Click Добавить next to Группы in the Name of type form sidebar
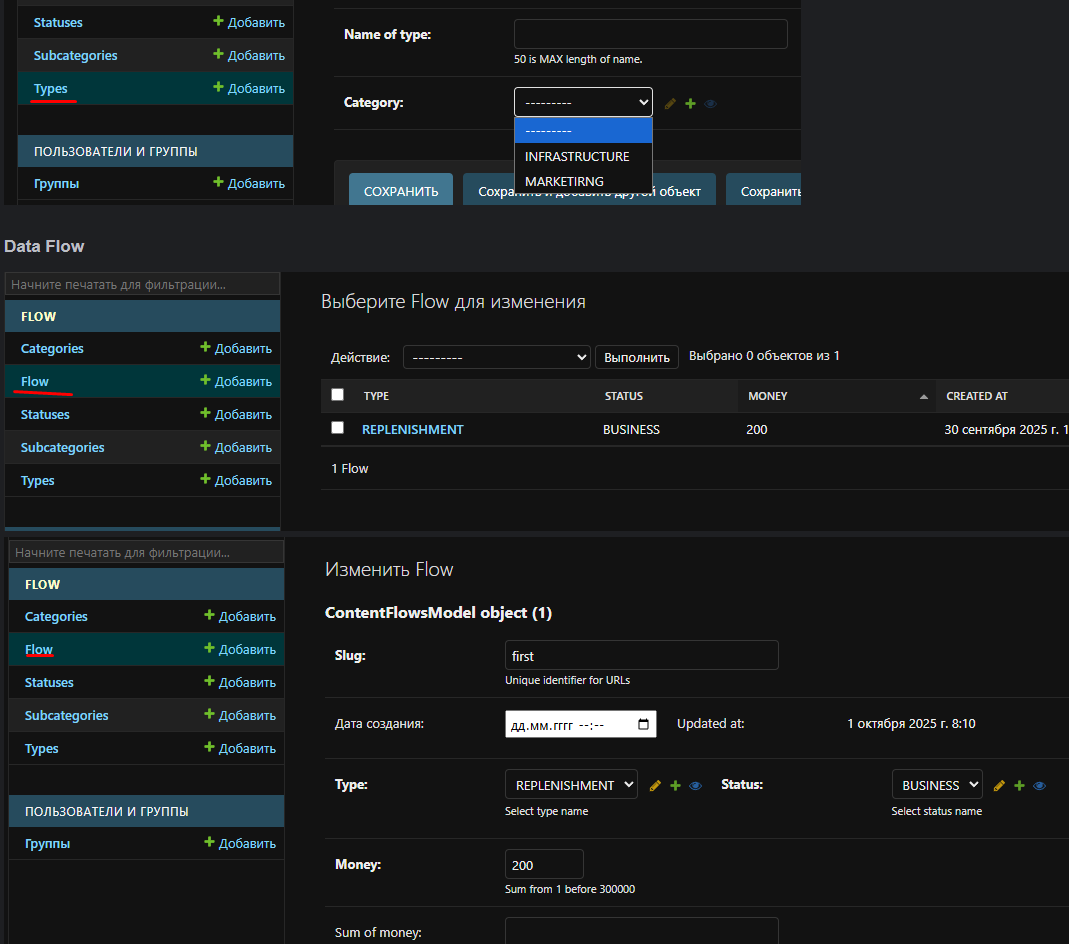Screen dimensions: 1069x944 pos(249,183)
